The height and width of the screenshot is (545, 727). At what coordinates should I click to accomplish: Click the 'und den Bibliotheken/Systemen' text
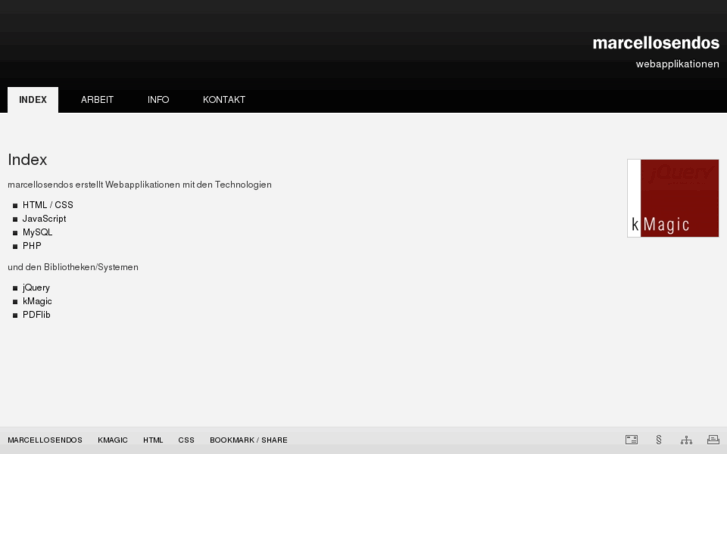[73, 267]
